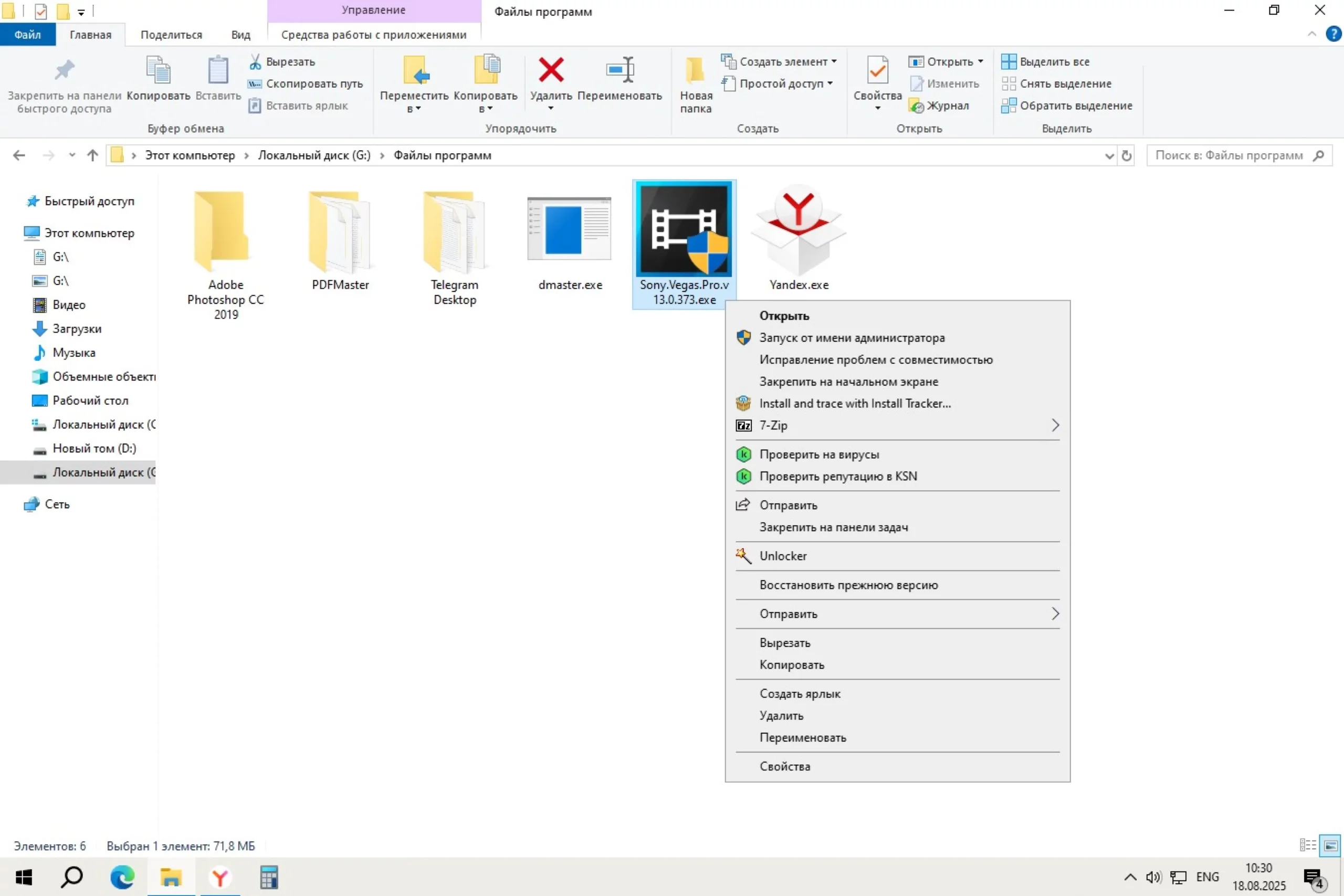Open Yandex browser from the taskbar
This screenshot has width=1344, height=896.
coord(220,877)
